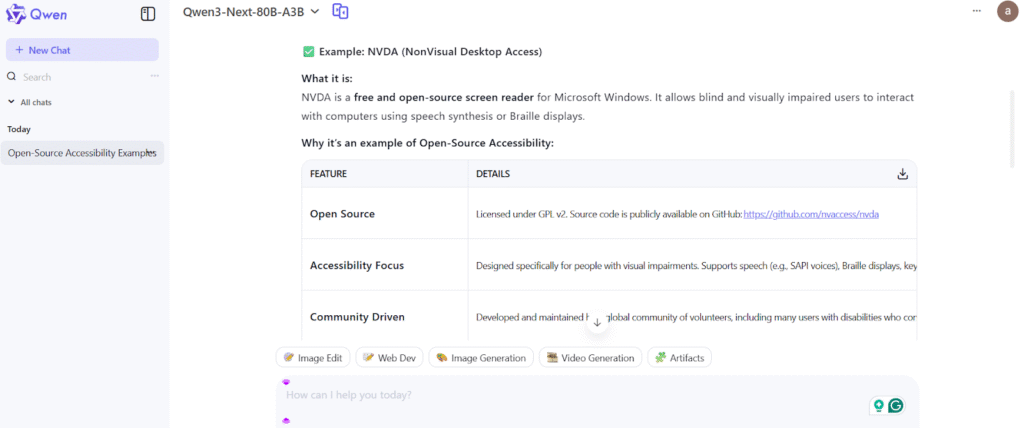Open the user avatar menu

(x=1008, y=11)
